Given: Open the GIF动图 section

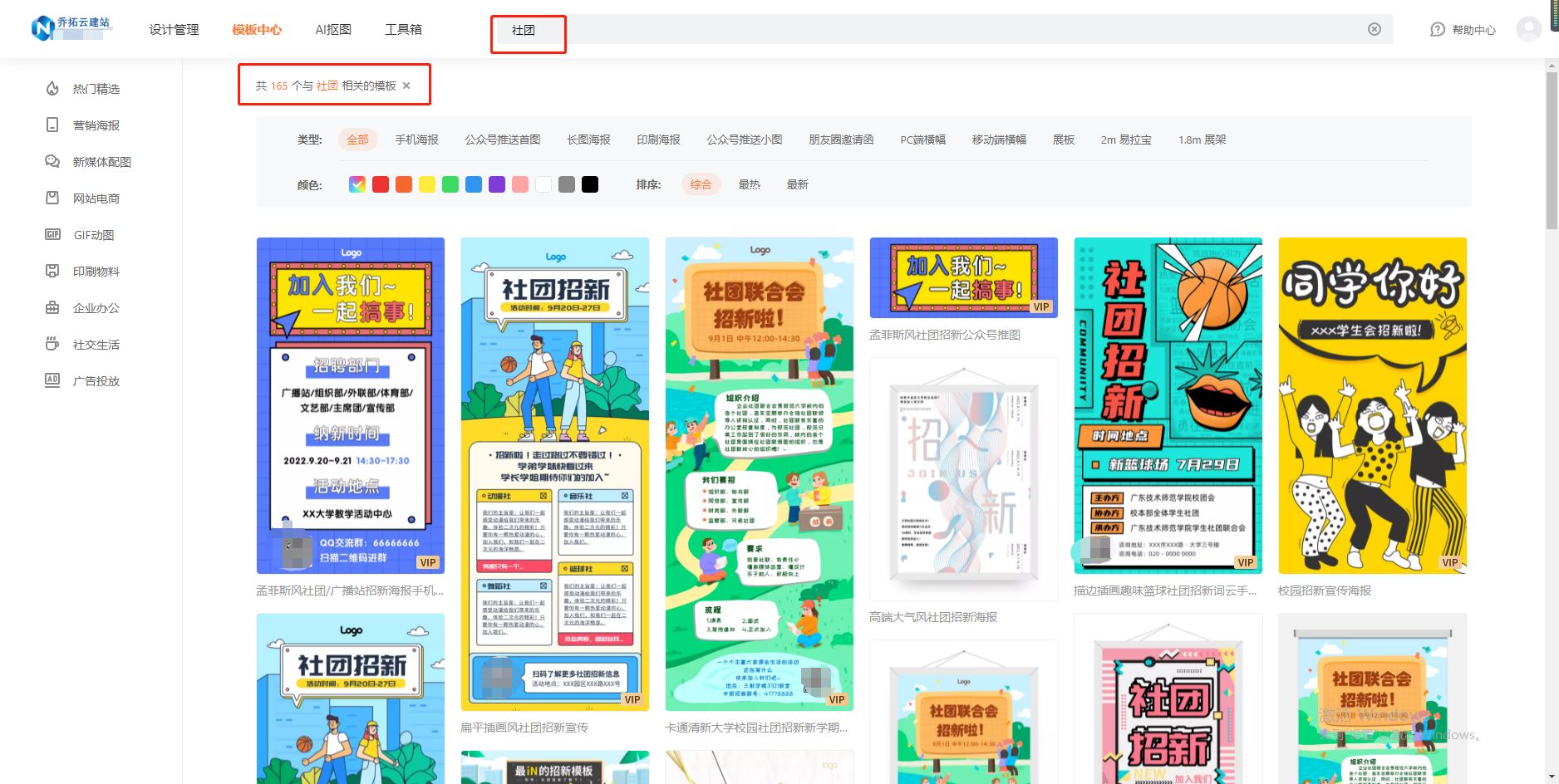Looking at the screenshot, I should coord(52,235).
